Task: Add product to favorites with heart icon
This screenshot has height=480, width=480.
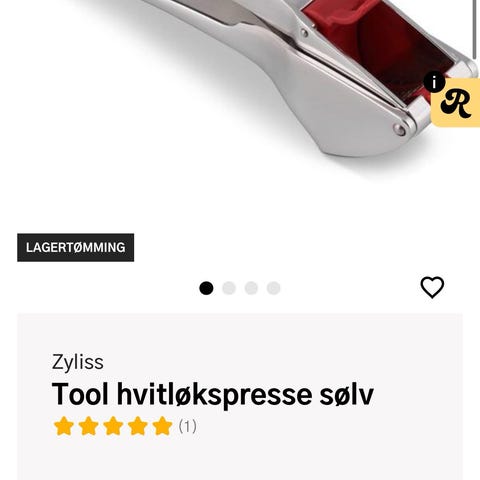Action: click(x=432, y=287)
